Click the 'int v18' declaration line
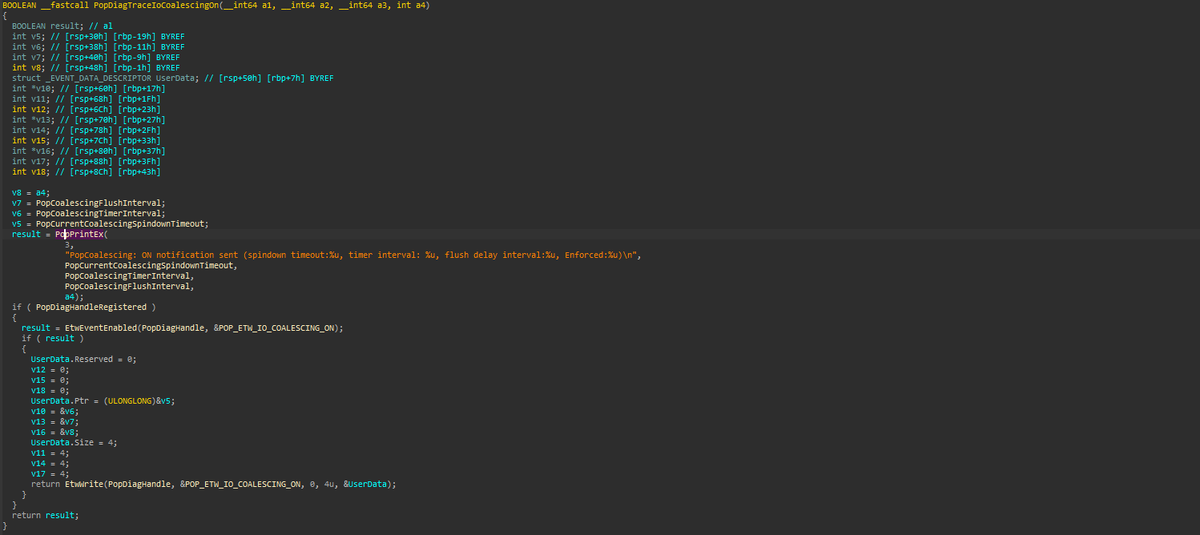1200x535 pixels. click(x=86, y=171)
